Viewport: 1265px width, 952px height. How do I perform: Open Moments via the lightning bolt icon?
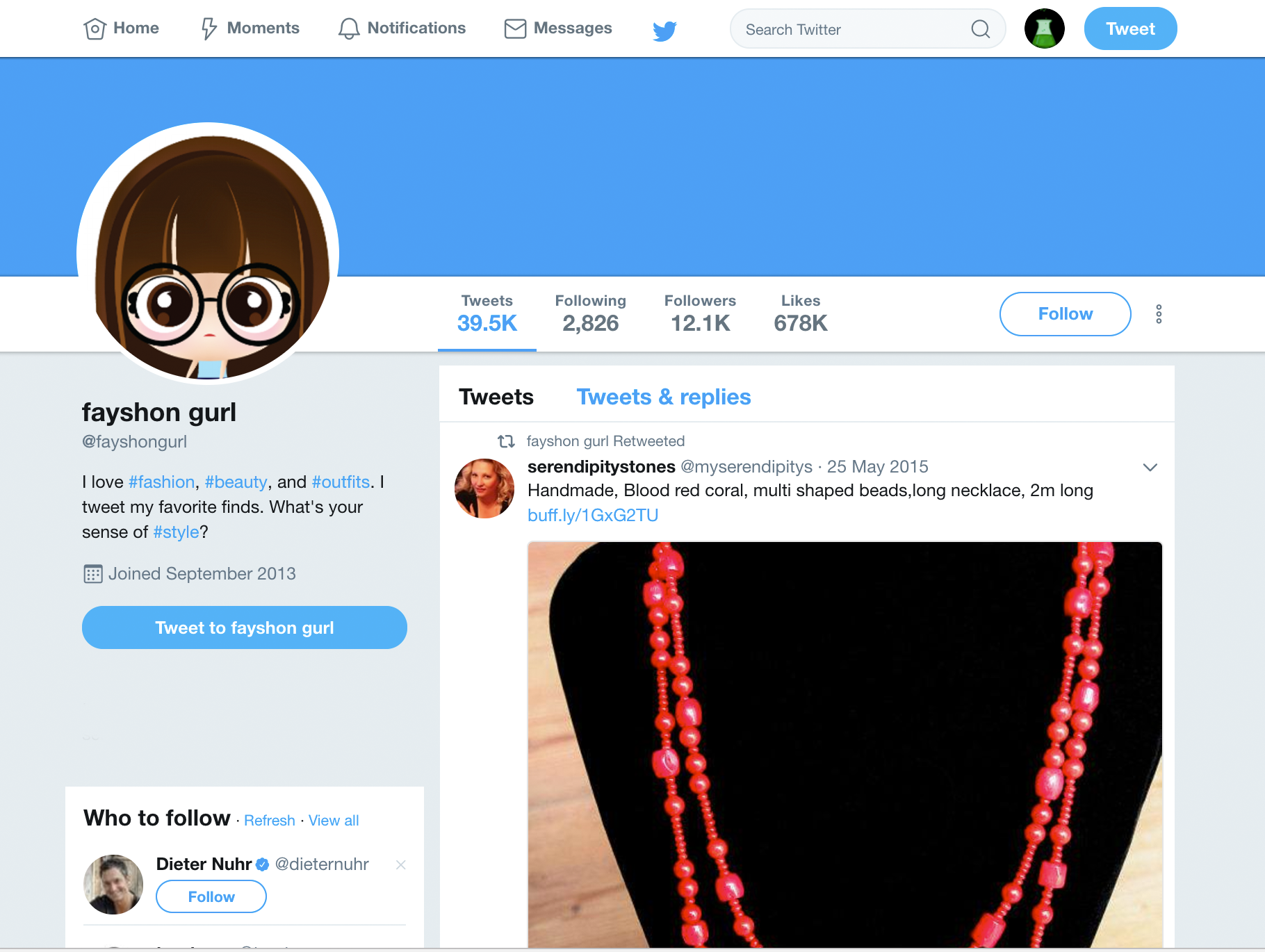click(209, 28)
